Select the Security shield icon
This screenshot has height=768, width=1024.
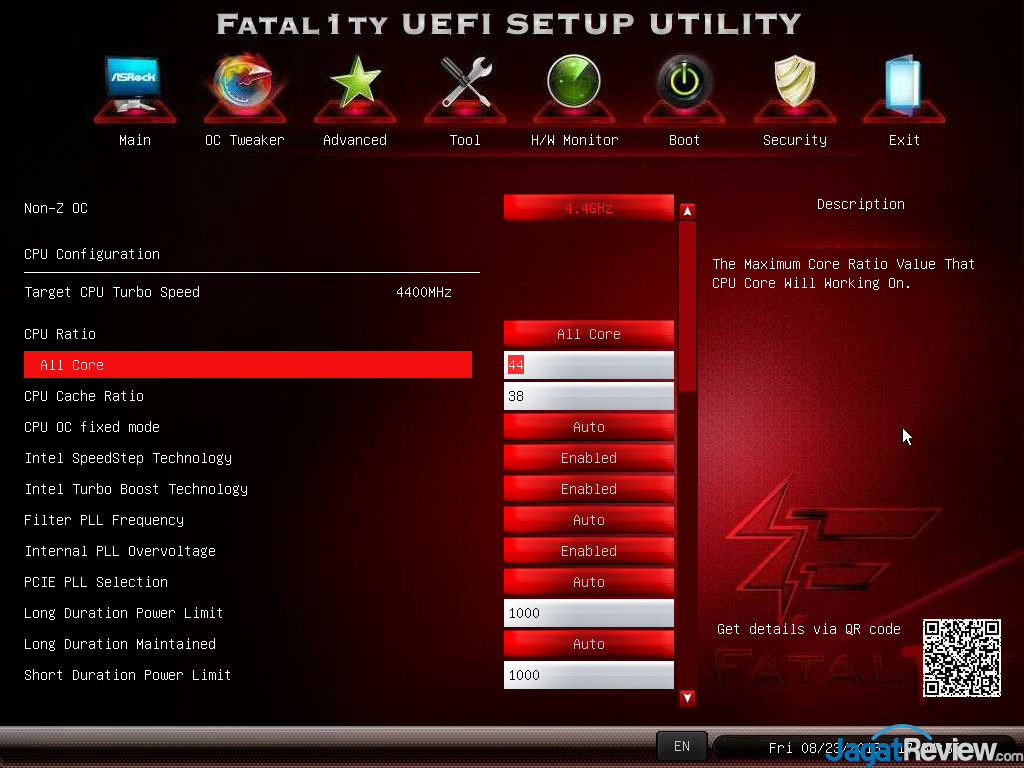[x=794, y=86]
